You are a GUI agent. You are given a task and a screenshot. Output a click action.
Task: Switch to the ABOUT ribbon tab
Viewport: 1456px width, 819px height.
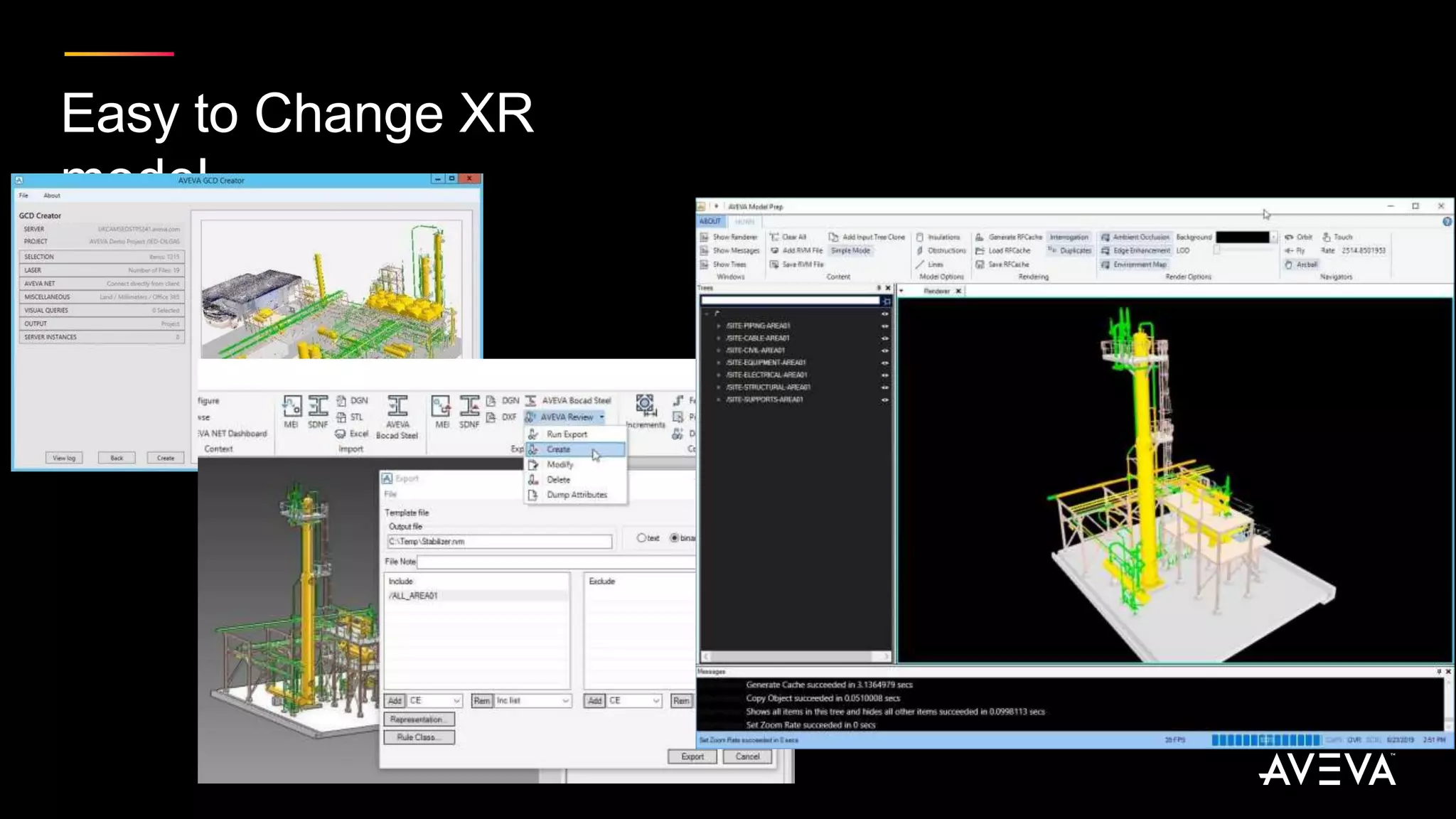coord(710,221)
